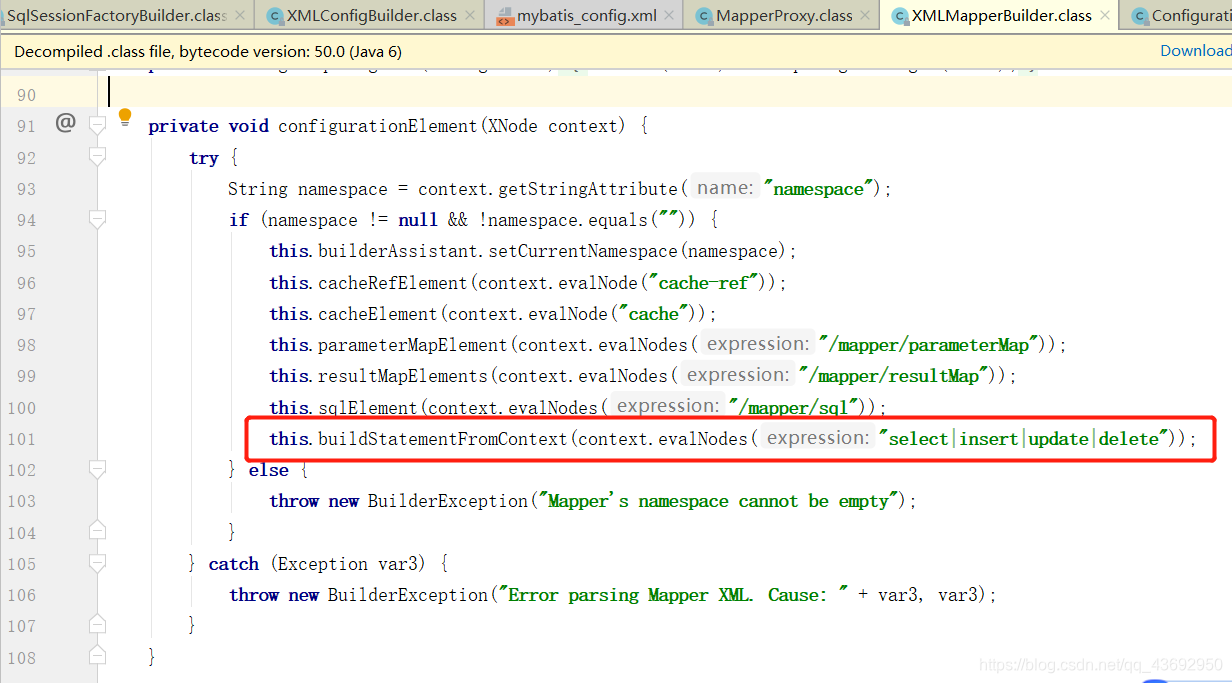Viewport: 1232px width, 683px height.
Task: Click the 'else' keyword on line 102
Action: point(269,470)
